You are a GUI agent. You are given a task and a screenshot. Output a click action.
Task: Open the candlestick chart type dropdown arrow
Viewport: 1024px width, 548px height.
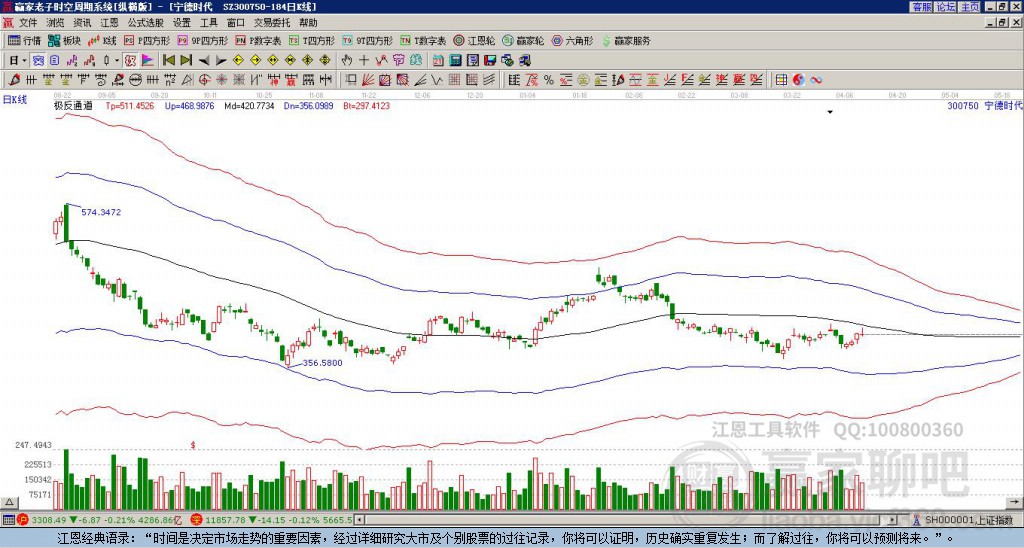coord(117,61)
